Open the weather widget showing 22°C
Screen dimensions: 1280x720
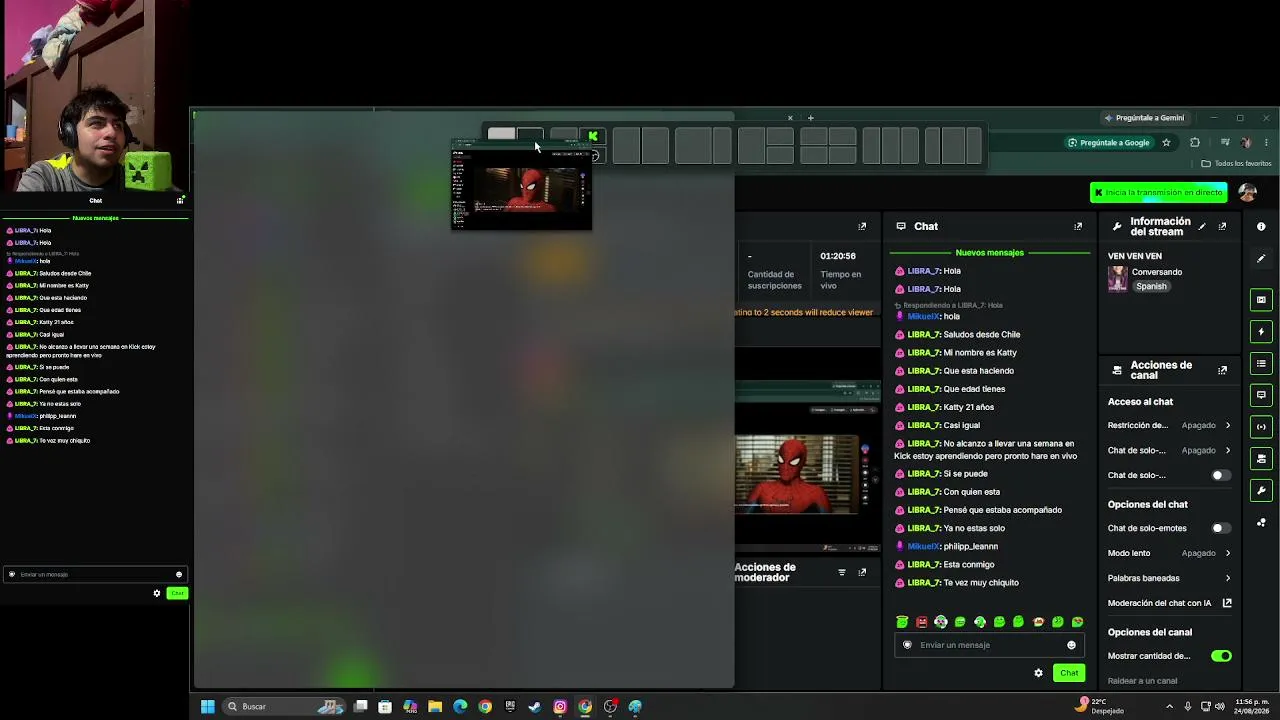(1099, 707)
